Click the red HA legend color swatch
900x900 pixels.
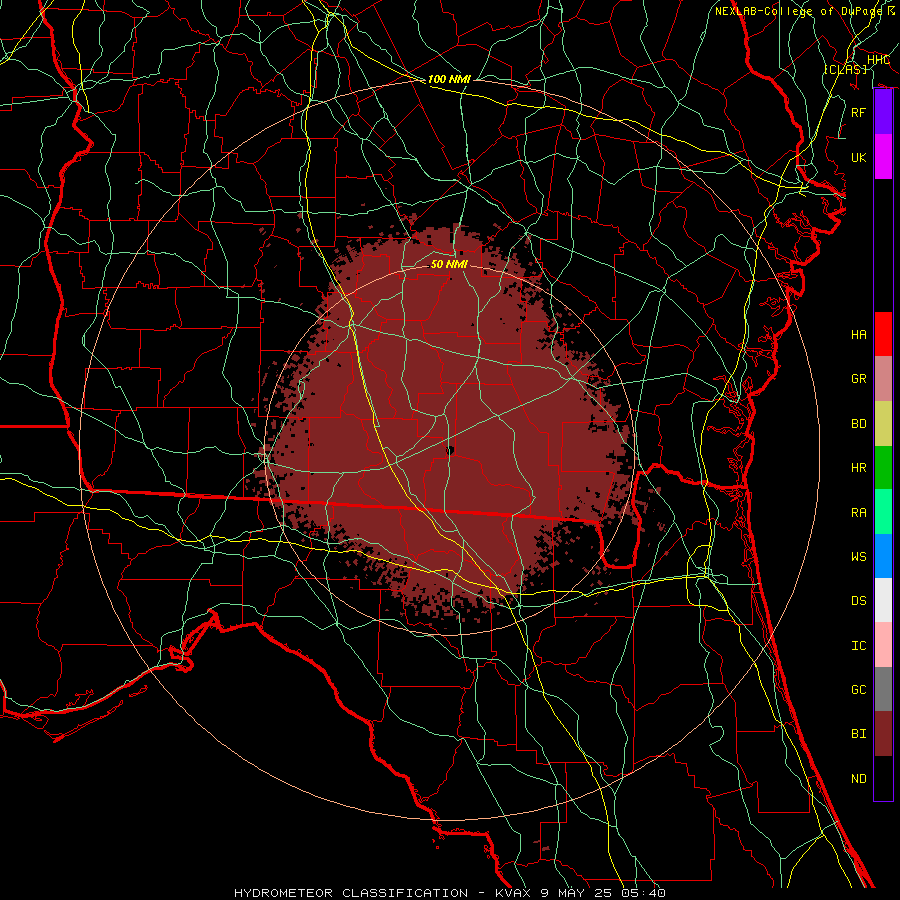[x=883, y=334]
